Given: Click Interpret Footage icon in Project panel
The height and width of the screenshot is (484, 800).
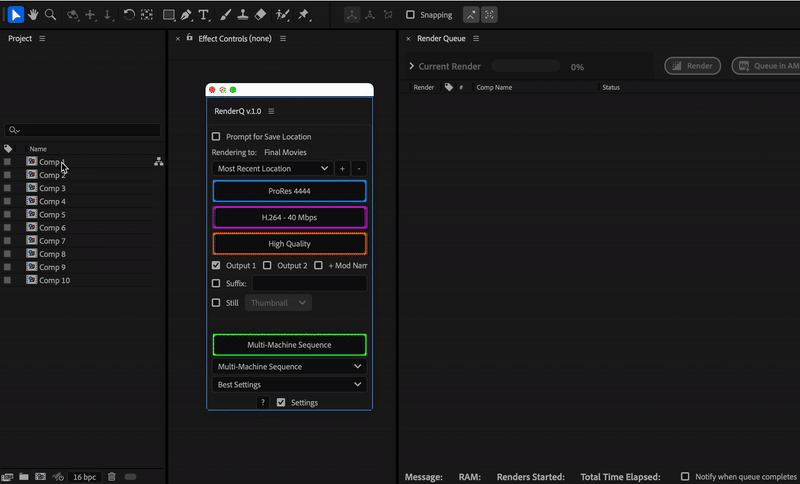Looking at the screenshot, I should tap(8, 477).
